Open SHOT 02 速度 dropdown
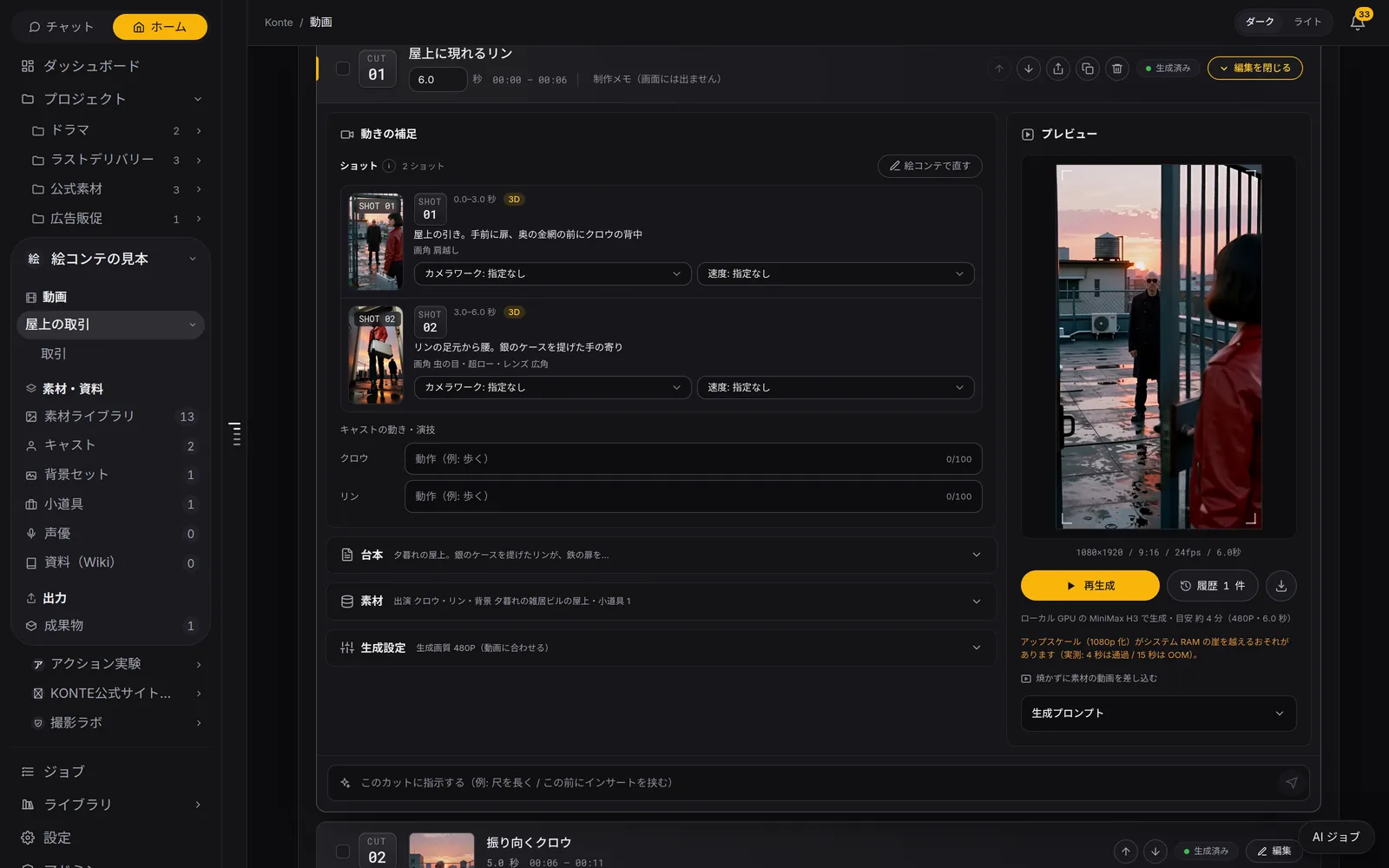 pos(835,387)
